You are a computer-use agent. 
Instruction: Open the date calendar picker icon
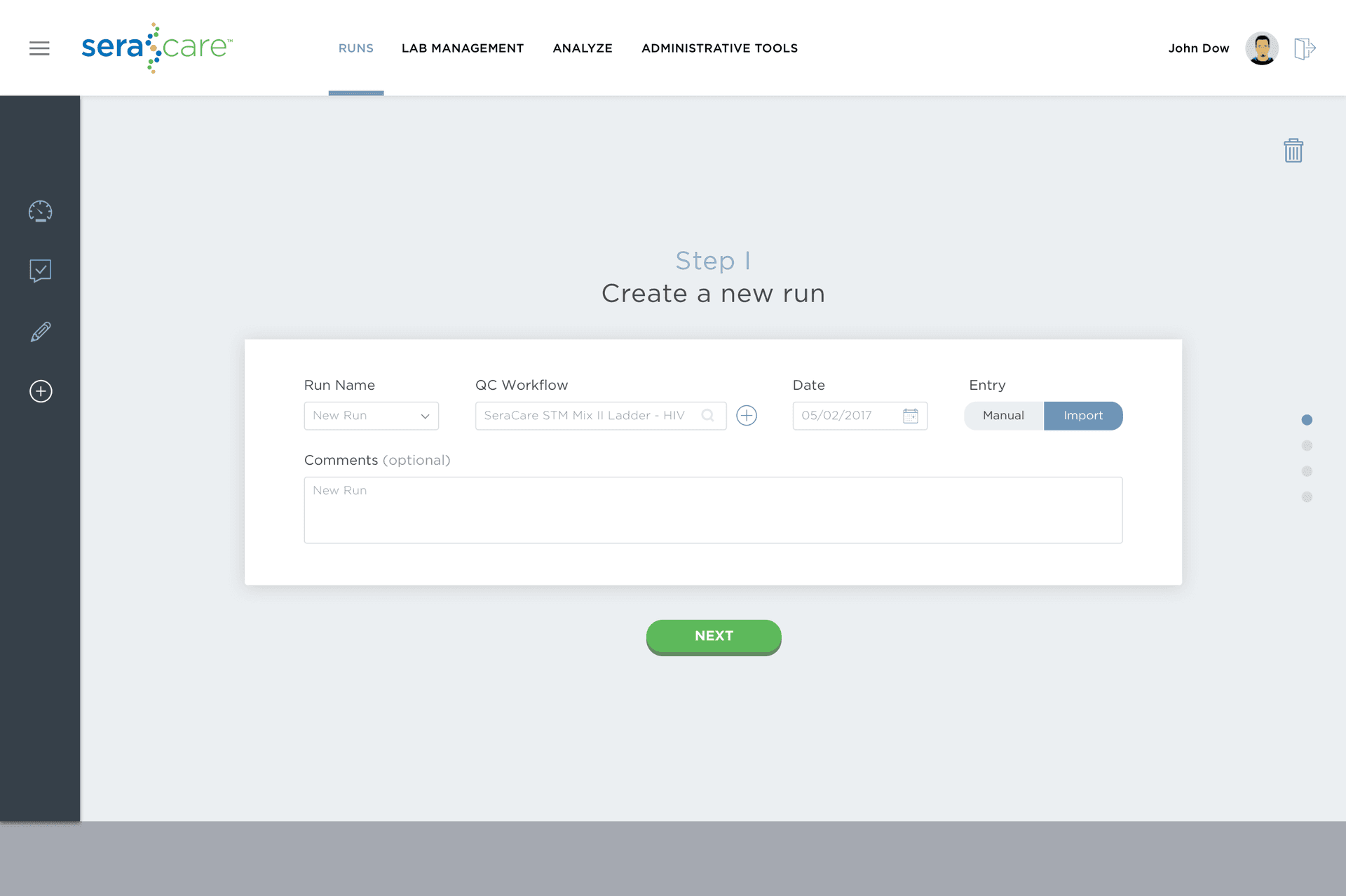911,416
